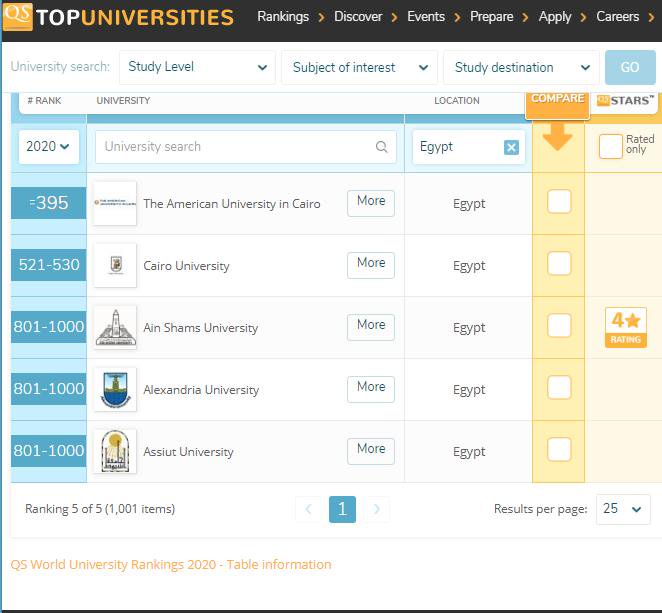Open the Ain Shams University crest icon

coord(115,327)
